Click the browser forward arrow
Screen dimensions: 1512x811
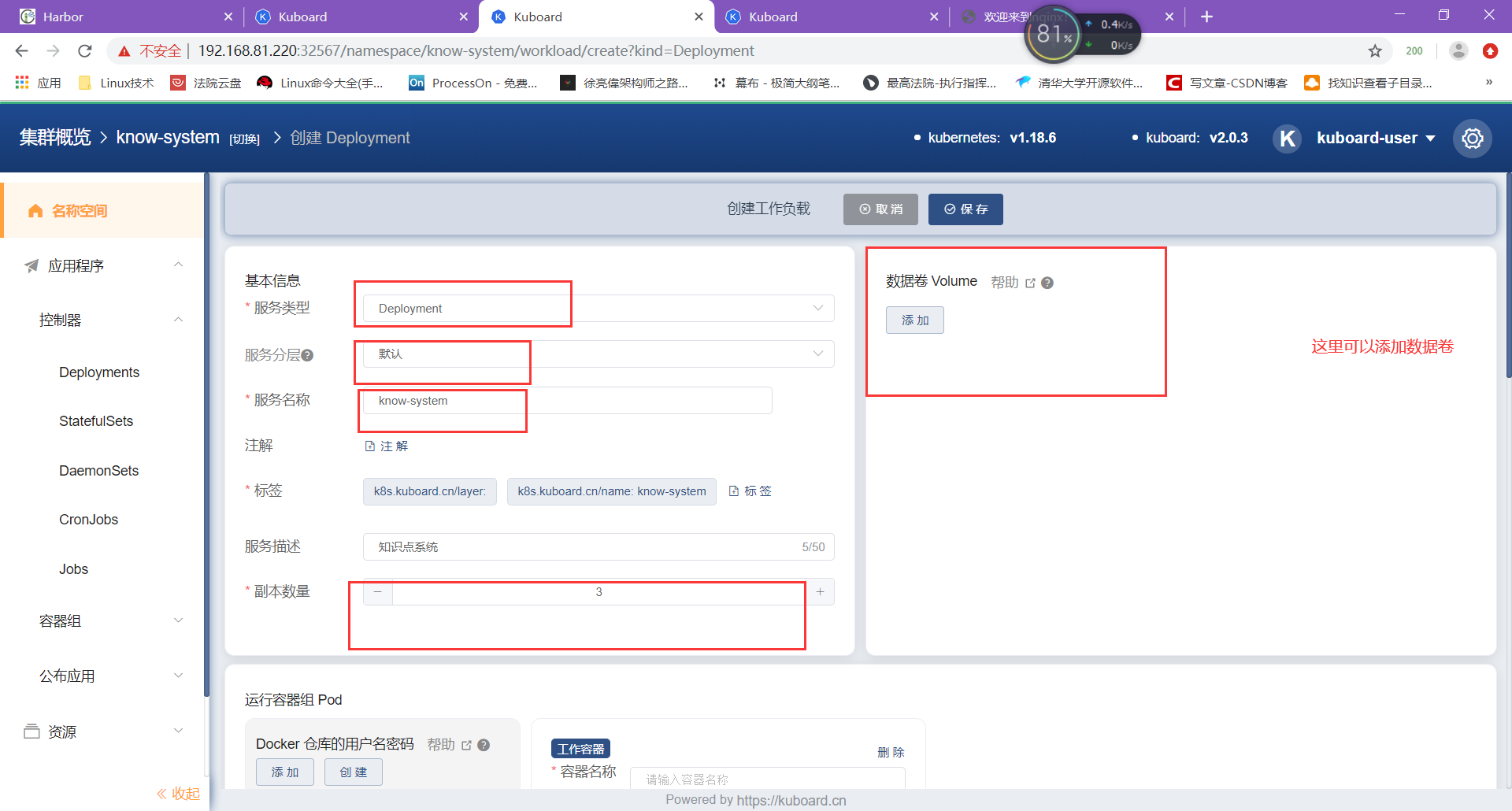pos(53,51)
